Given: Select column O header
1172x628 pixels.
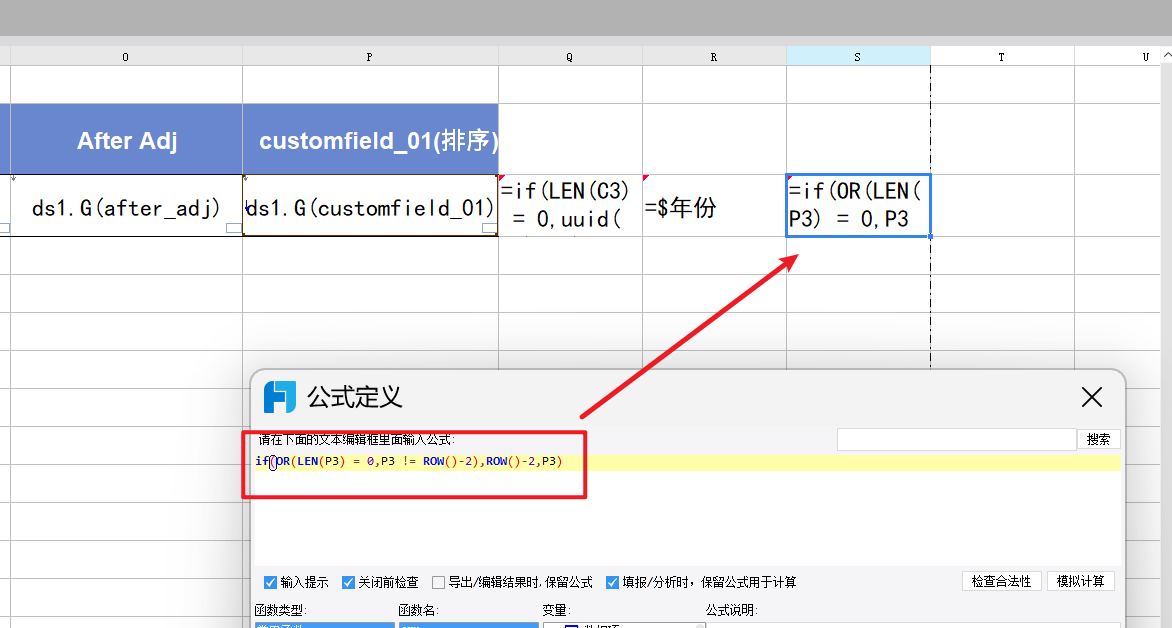Looking at the screenshot, I should coord(126,57).
